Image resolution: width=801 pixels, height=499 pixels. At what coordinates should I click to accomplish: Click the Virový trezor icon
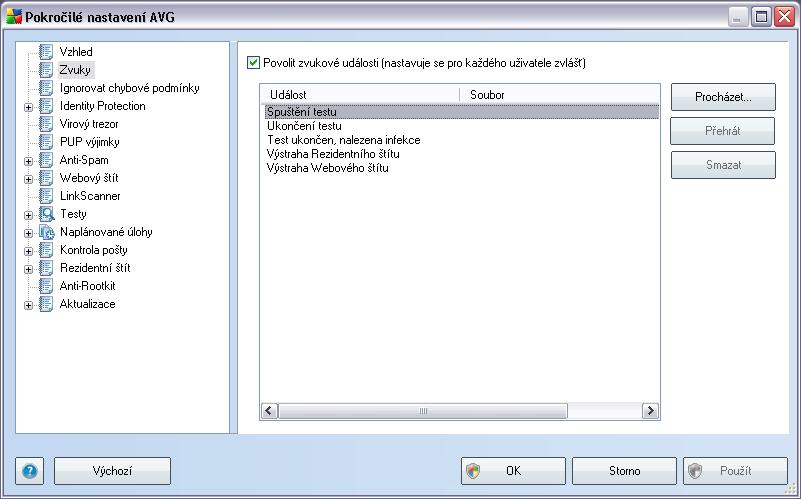pyautogui.click(x=46, y=124)
